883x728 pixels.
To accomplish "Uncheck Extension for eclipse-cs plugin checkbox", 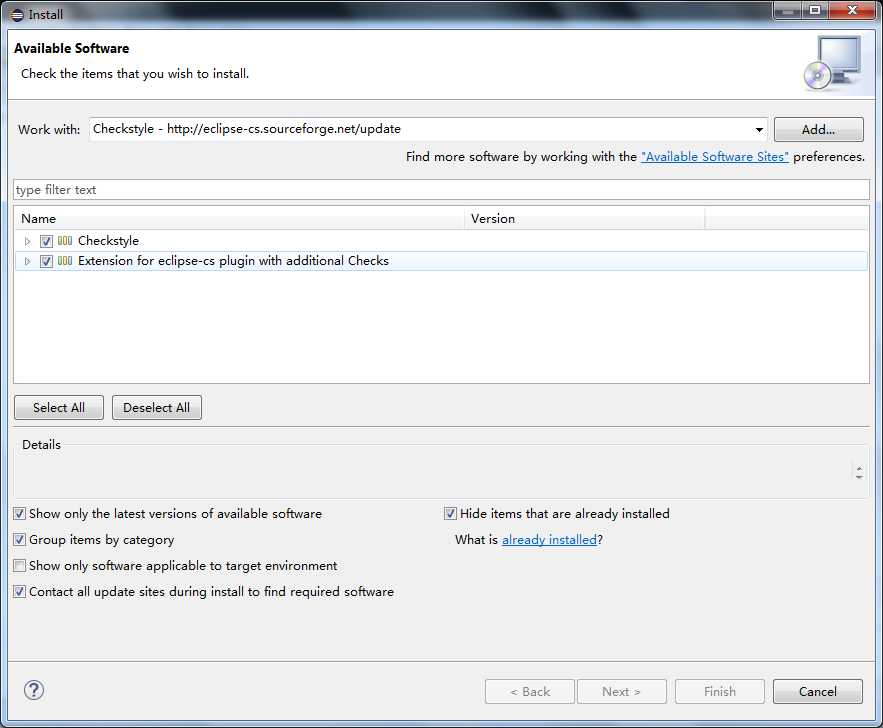I will (46, 261).
